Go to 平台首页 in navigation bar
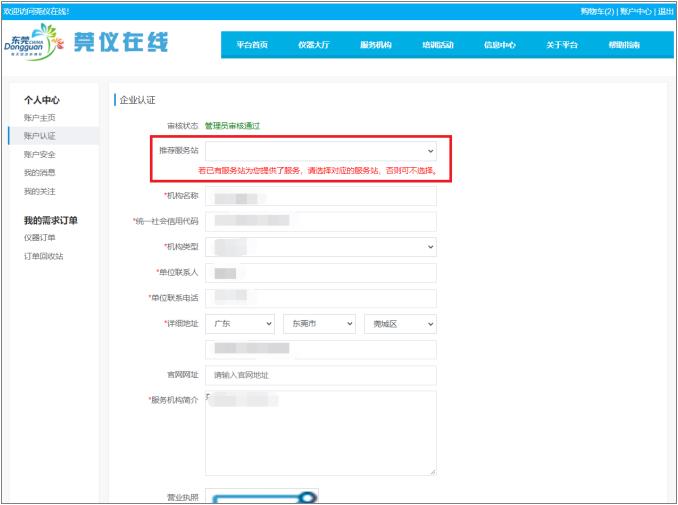 (252, 45)
